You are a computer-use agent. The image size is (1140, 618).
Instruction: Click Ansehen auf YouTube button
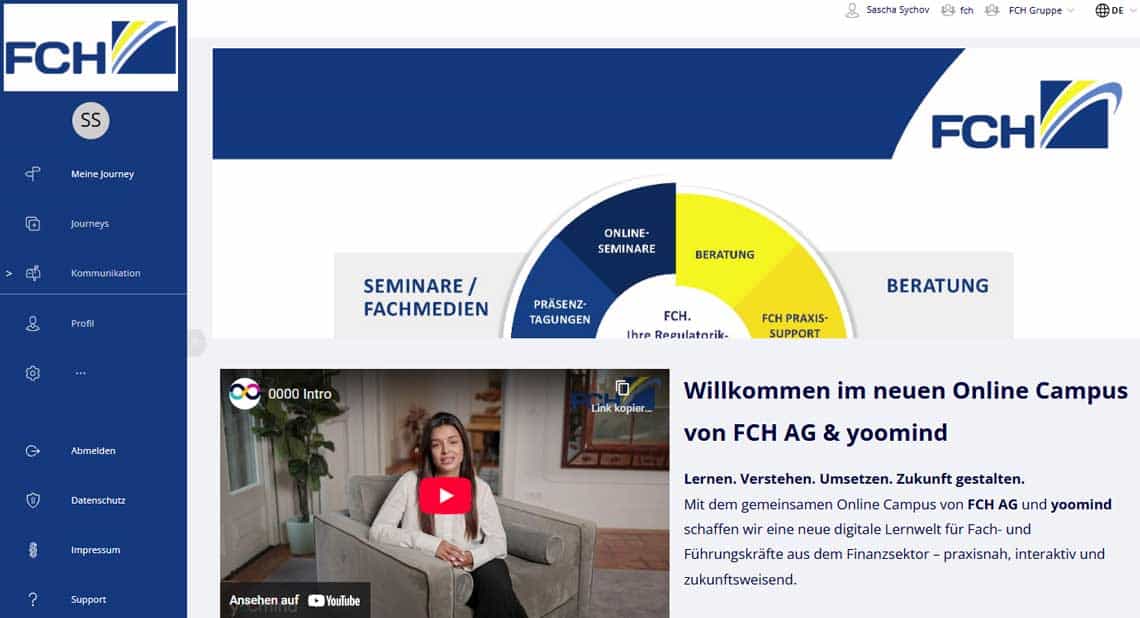point(294,600)
